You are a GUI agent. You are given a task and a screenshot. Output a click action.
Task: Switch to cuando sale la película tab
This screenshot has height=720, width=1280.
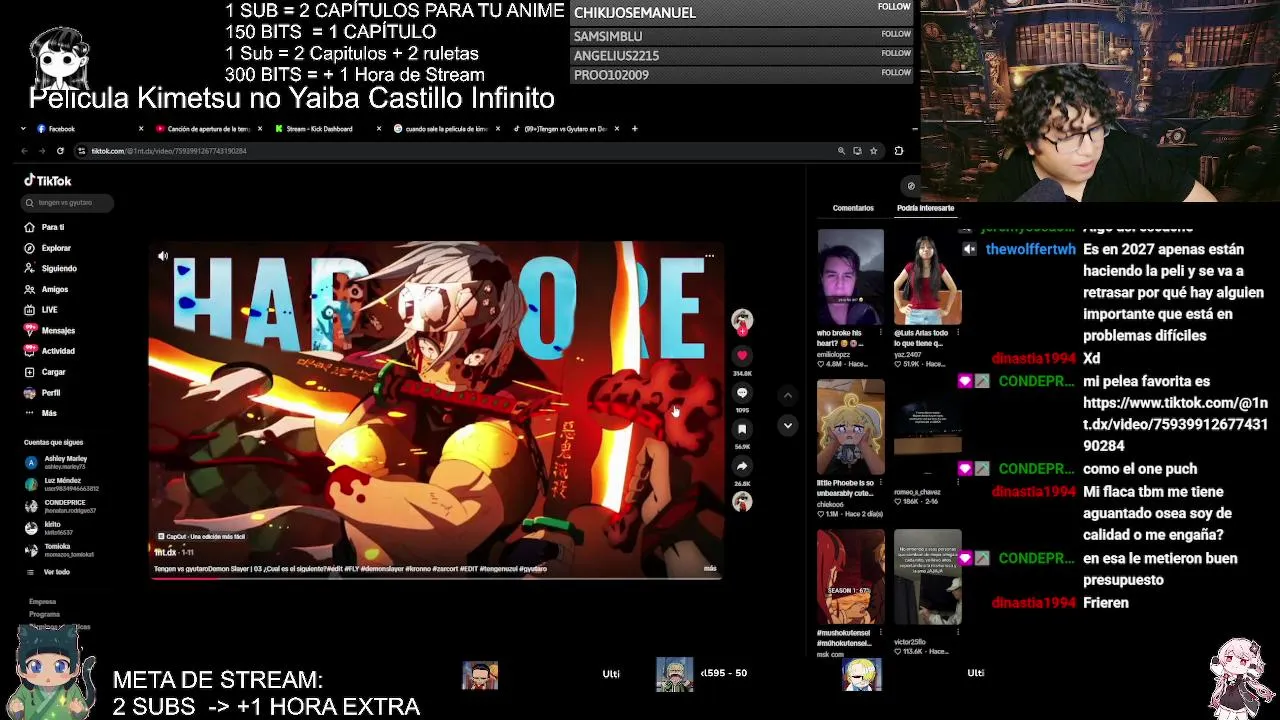[446, 129]
